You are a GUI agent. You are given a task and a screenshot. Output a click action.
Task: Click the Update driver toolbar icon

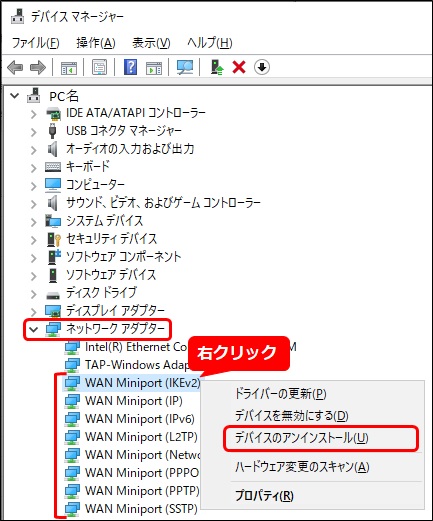(217, 67)
